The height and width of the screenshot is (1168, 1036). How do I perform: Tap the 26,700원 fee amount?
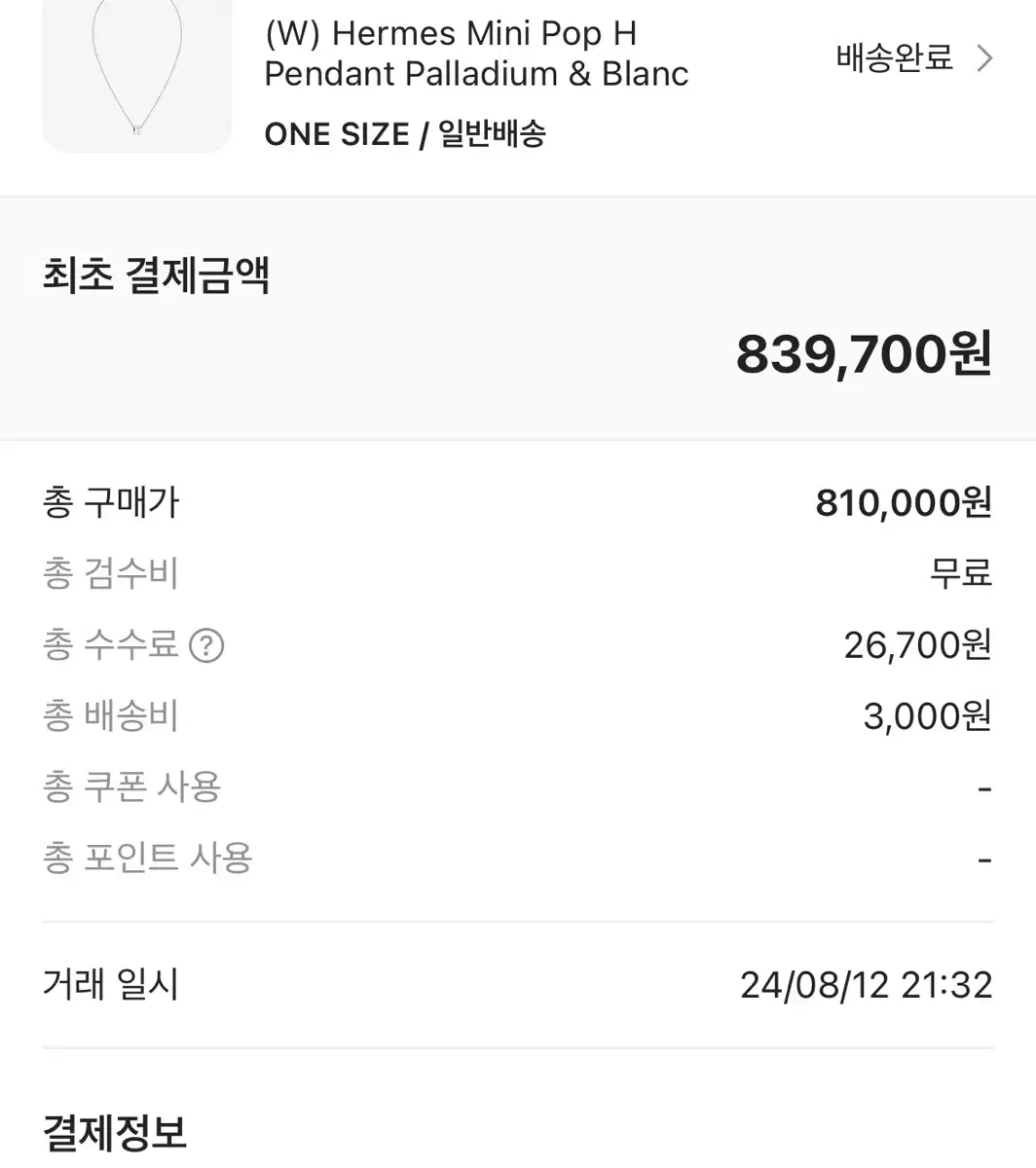tap(918, 644)
